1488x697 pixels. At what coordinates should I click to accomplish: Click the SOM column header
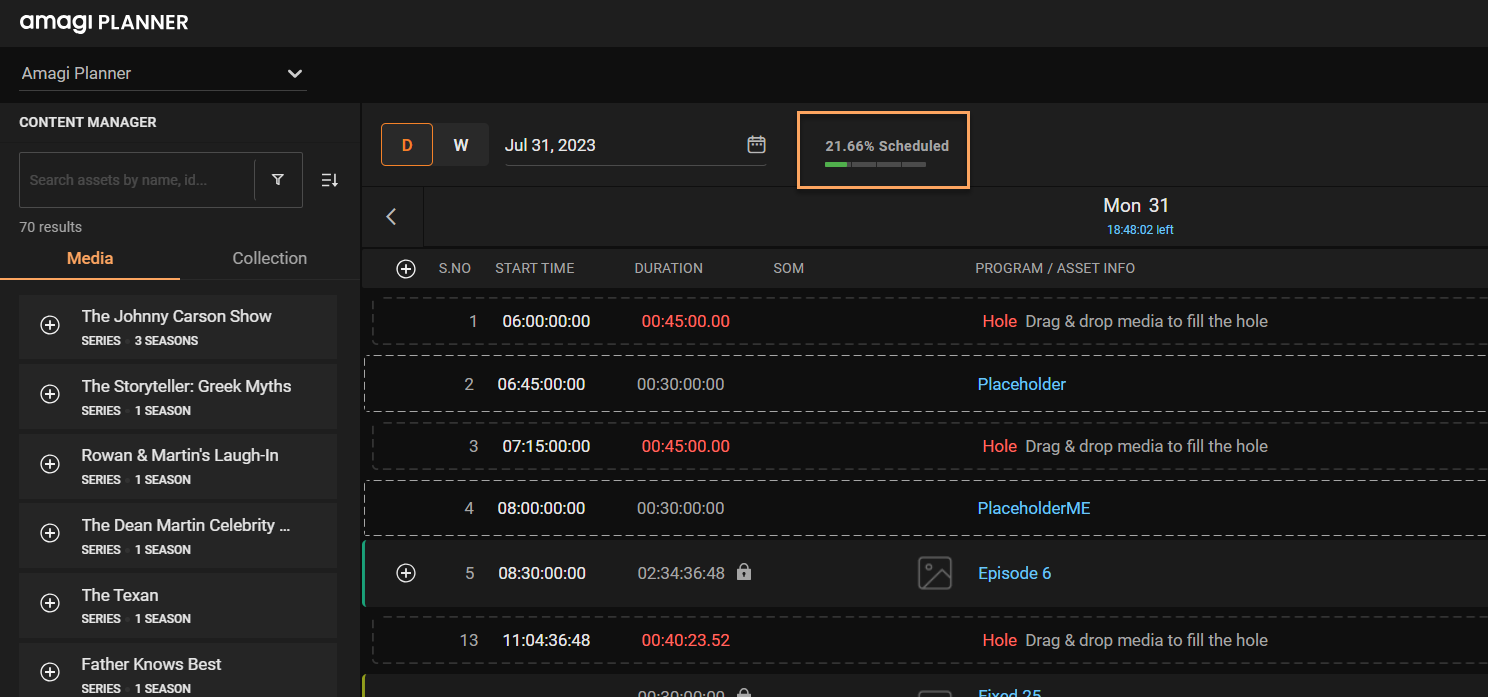point(789,268)
